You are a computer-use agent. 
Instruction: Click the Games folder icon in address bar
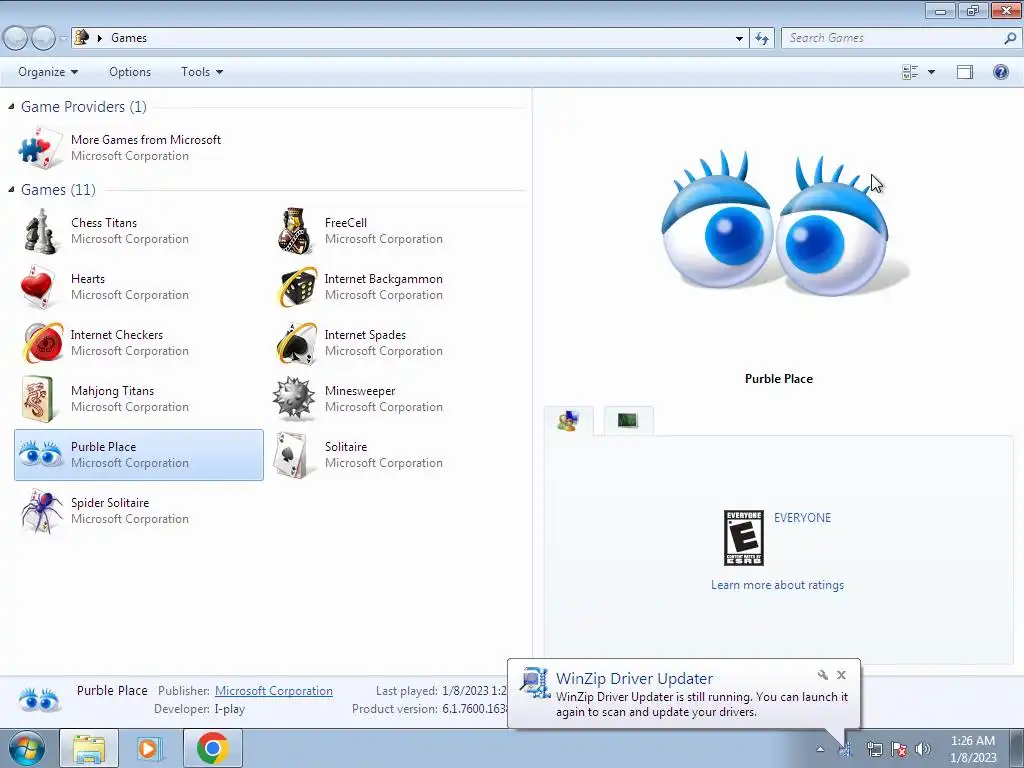click(82, 37)
